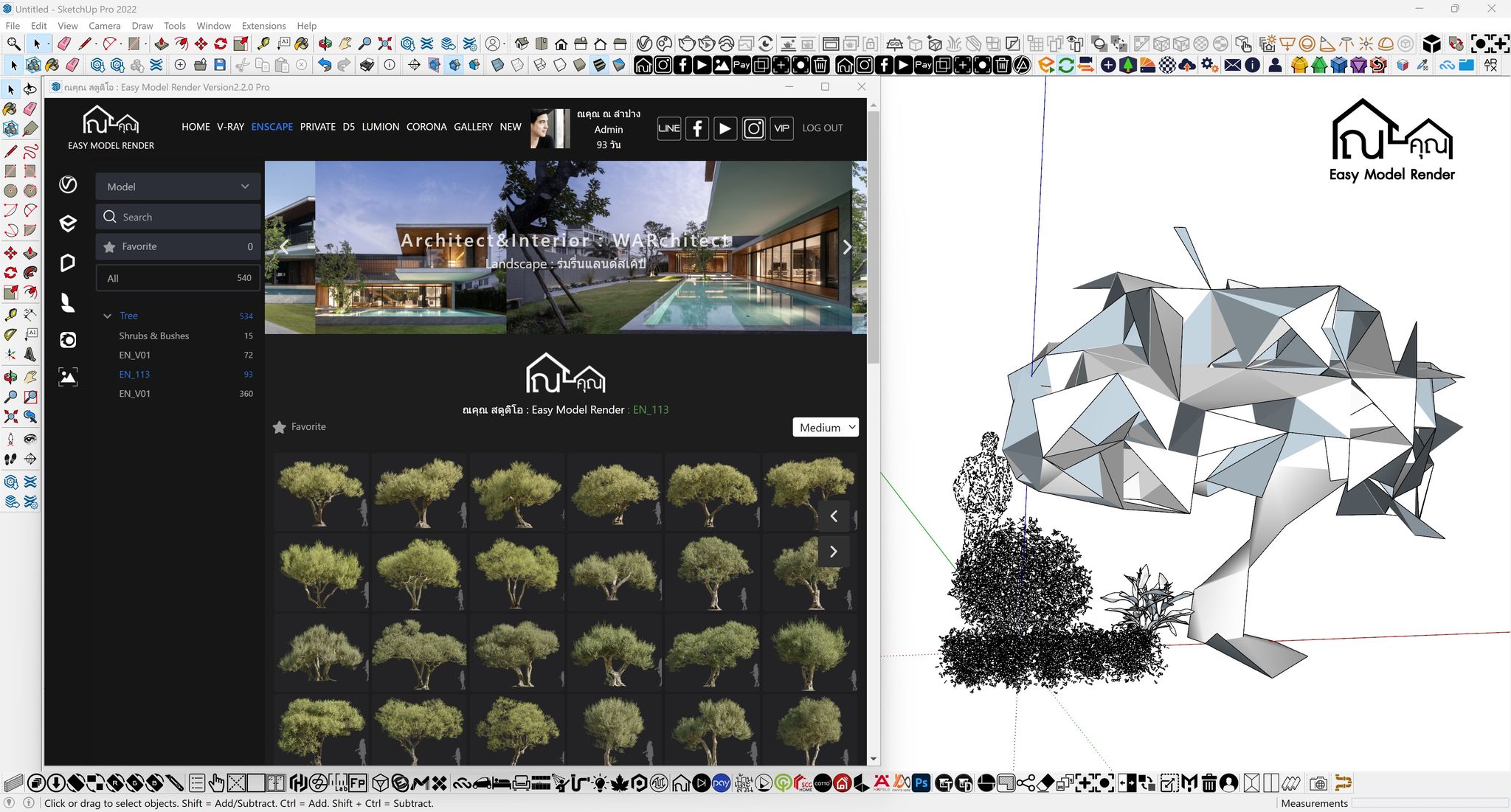Viewport: 1511px width, 812px height.
Task: Open Lumion section in plugin sidebar
Action: [68, 302]
